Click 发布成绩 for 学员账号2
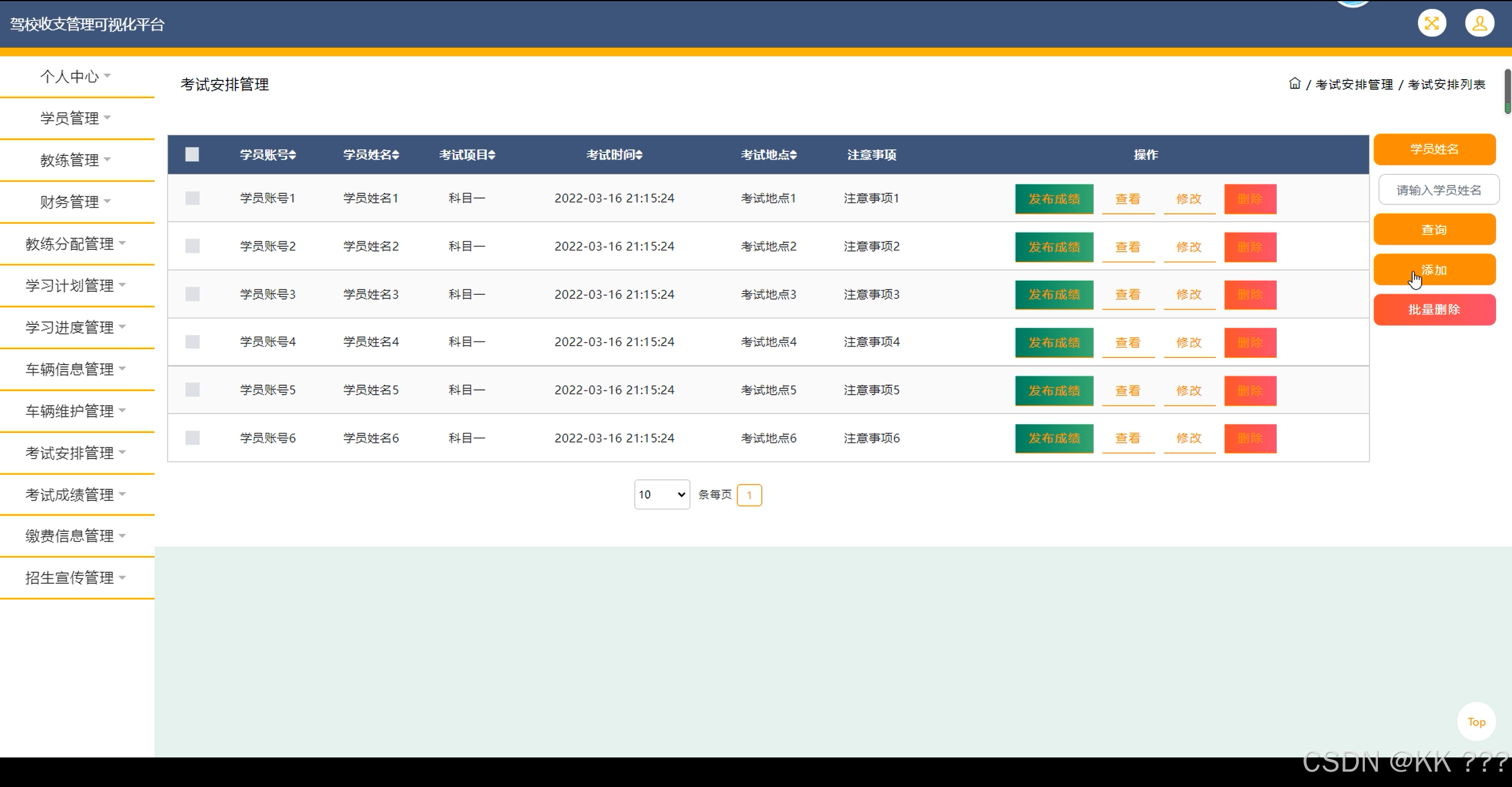The image size is (1512, 787). click(1054, 247)
